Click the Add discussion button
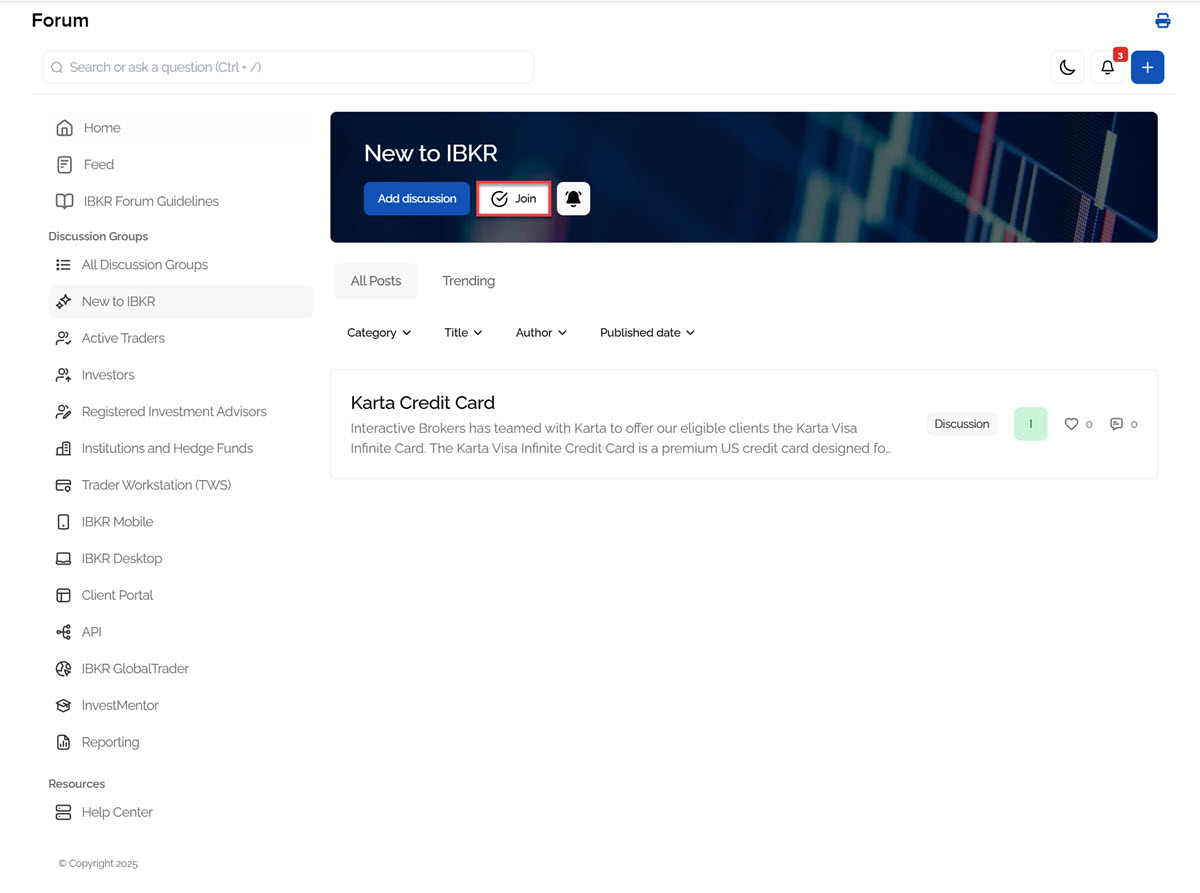The width and height of the screenshot is (1200, 893). (x=417, y=198)
